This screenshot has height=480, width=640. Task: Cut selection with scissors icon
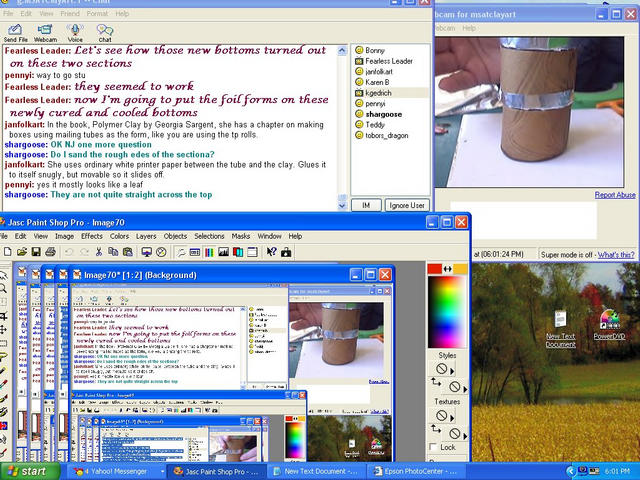click(x=98, y=252)
